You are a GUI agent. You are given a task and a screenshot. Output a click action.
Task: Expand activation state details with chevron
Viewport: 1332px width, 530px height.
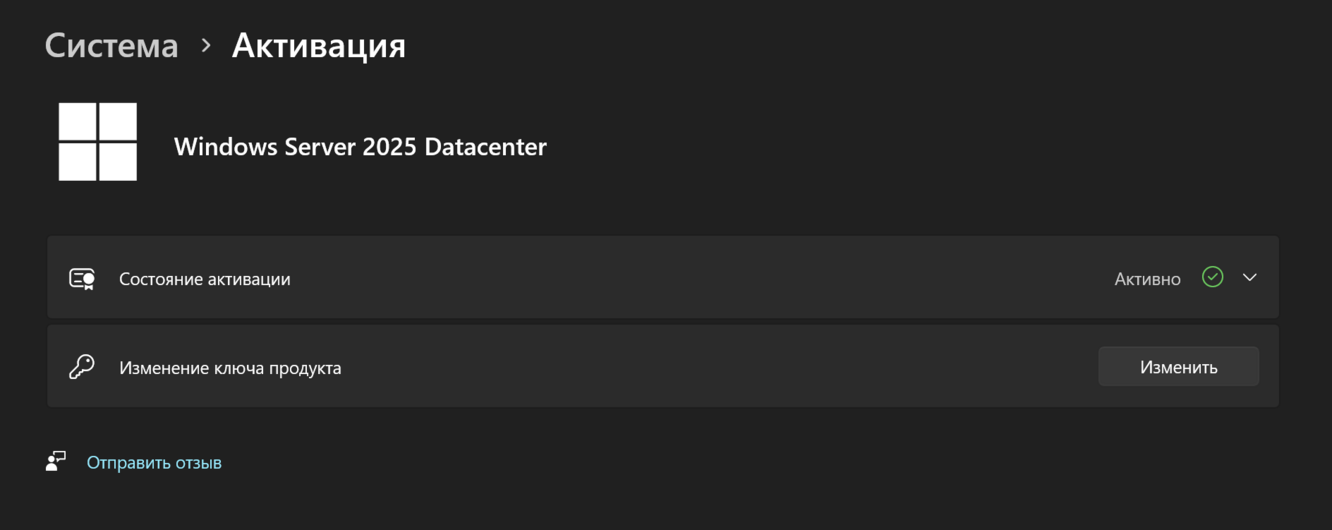click(x=1249, y=278)
